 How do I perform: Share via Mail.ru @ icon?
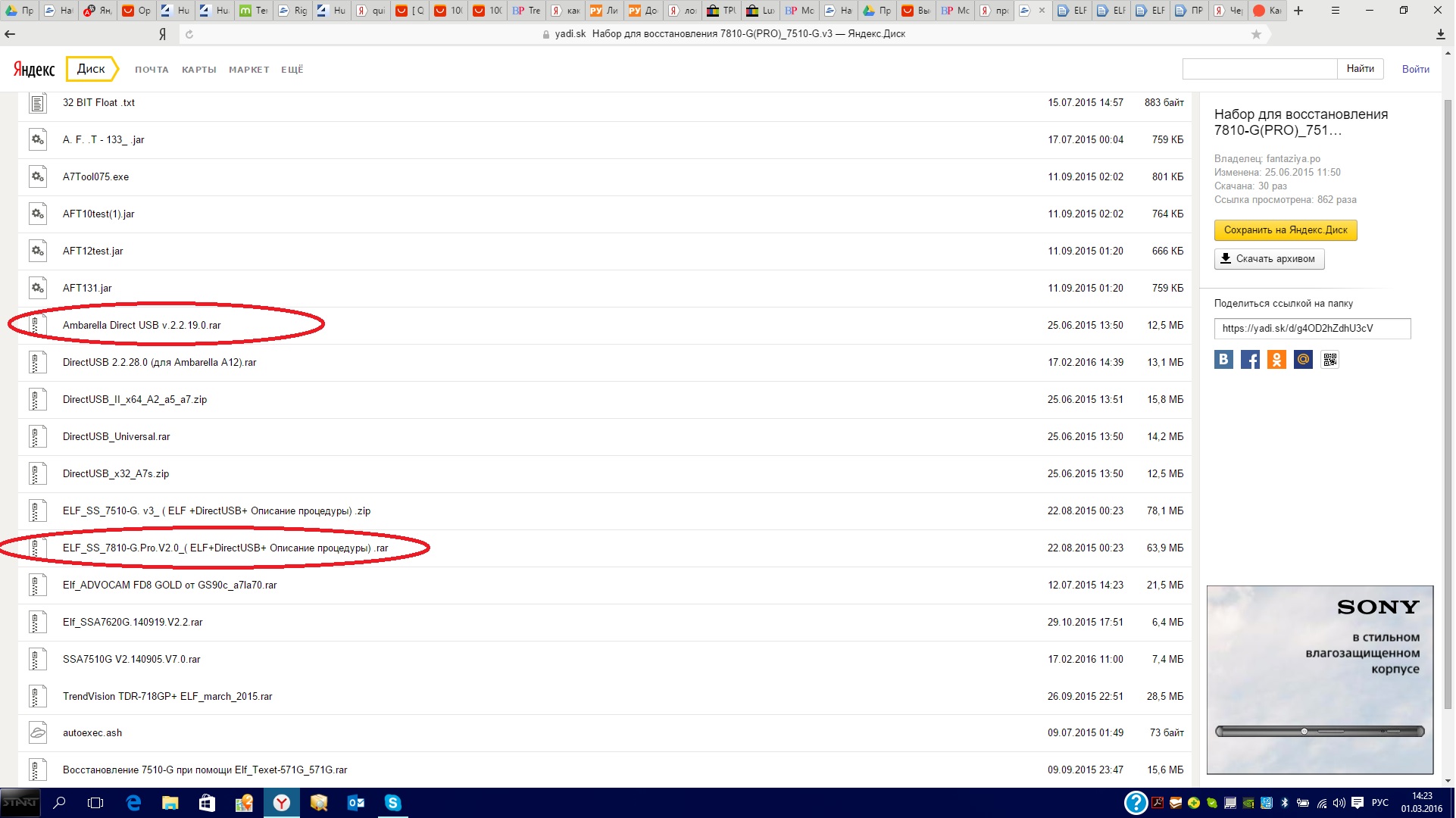[x=1303, y=360]
